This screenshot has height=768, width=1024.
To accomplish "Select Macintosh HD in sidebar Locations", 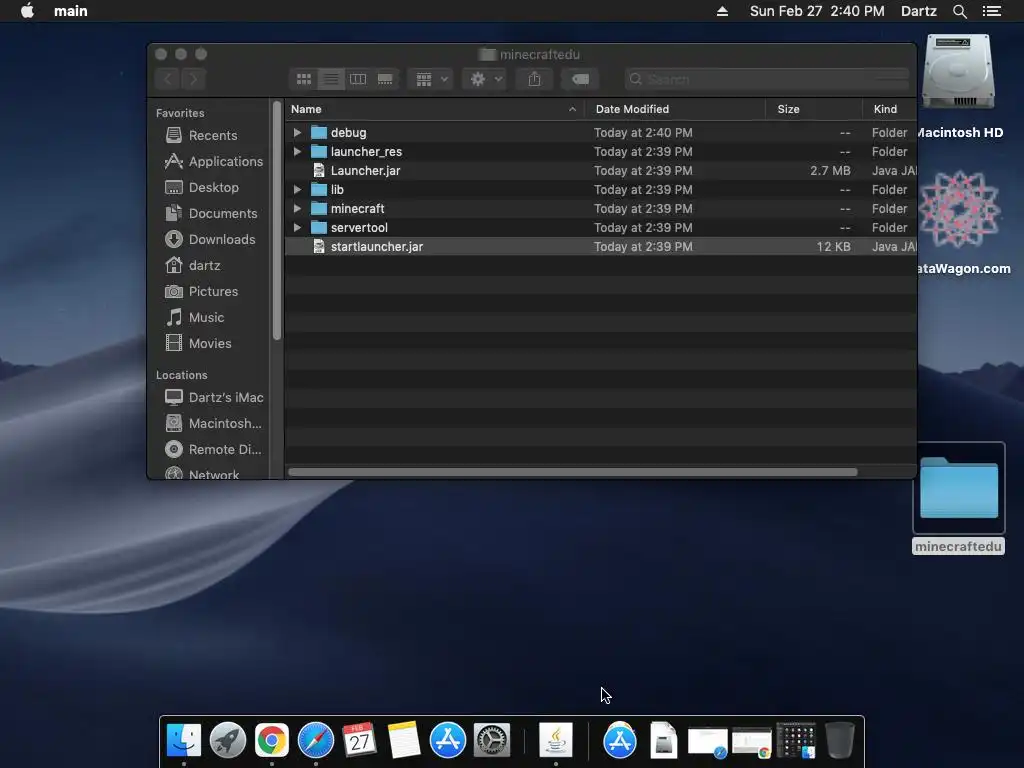I will pyautogui.click(x=213, y=423).
